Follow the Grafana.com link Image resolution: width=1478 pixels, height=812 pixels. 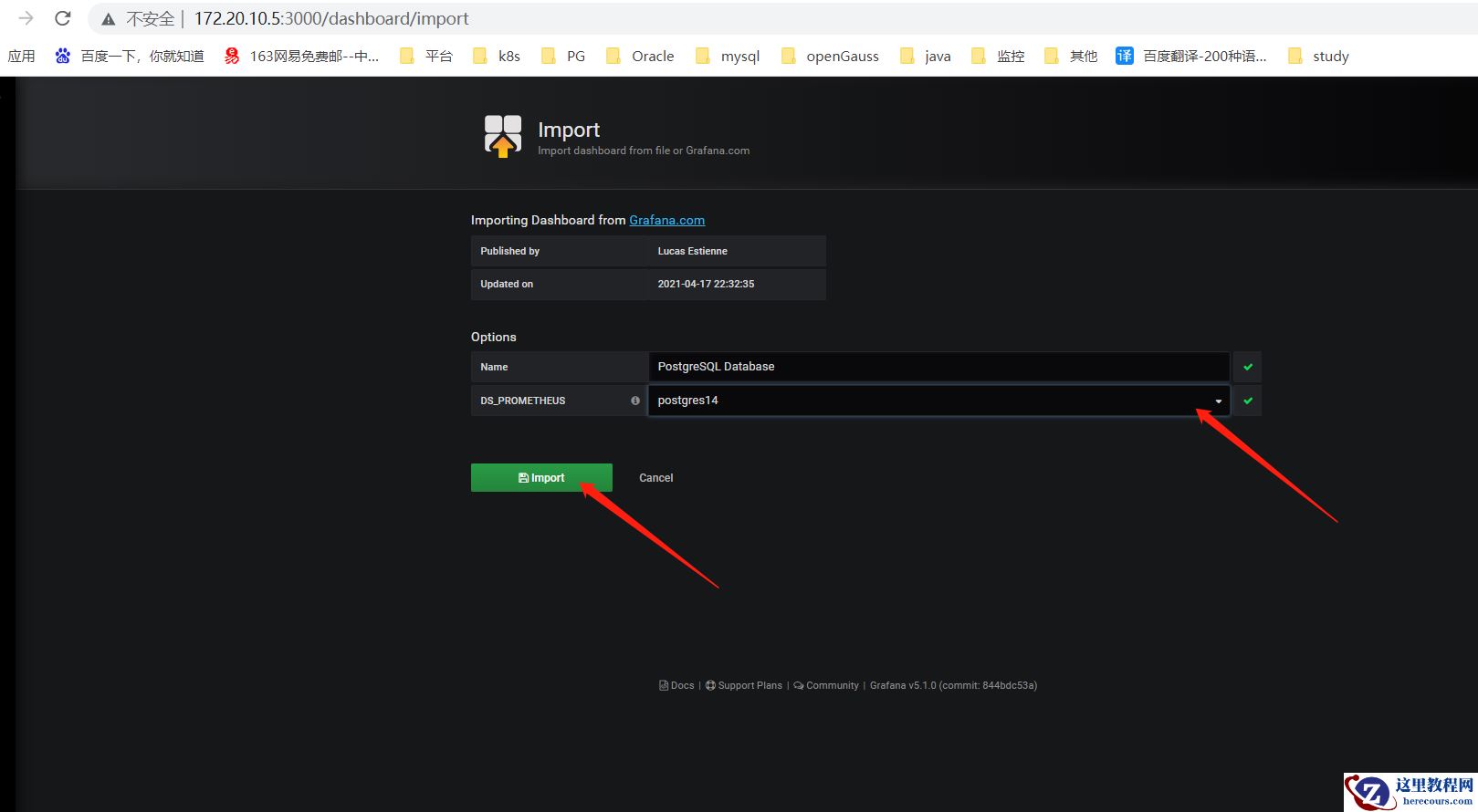coord(666,220)
